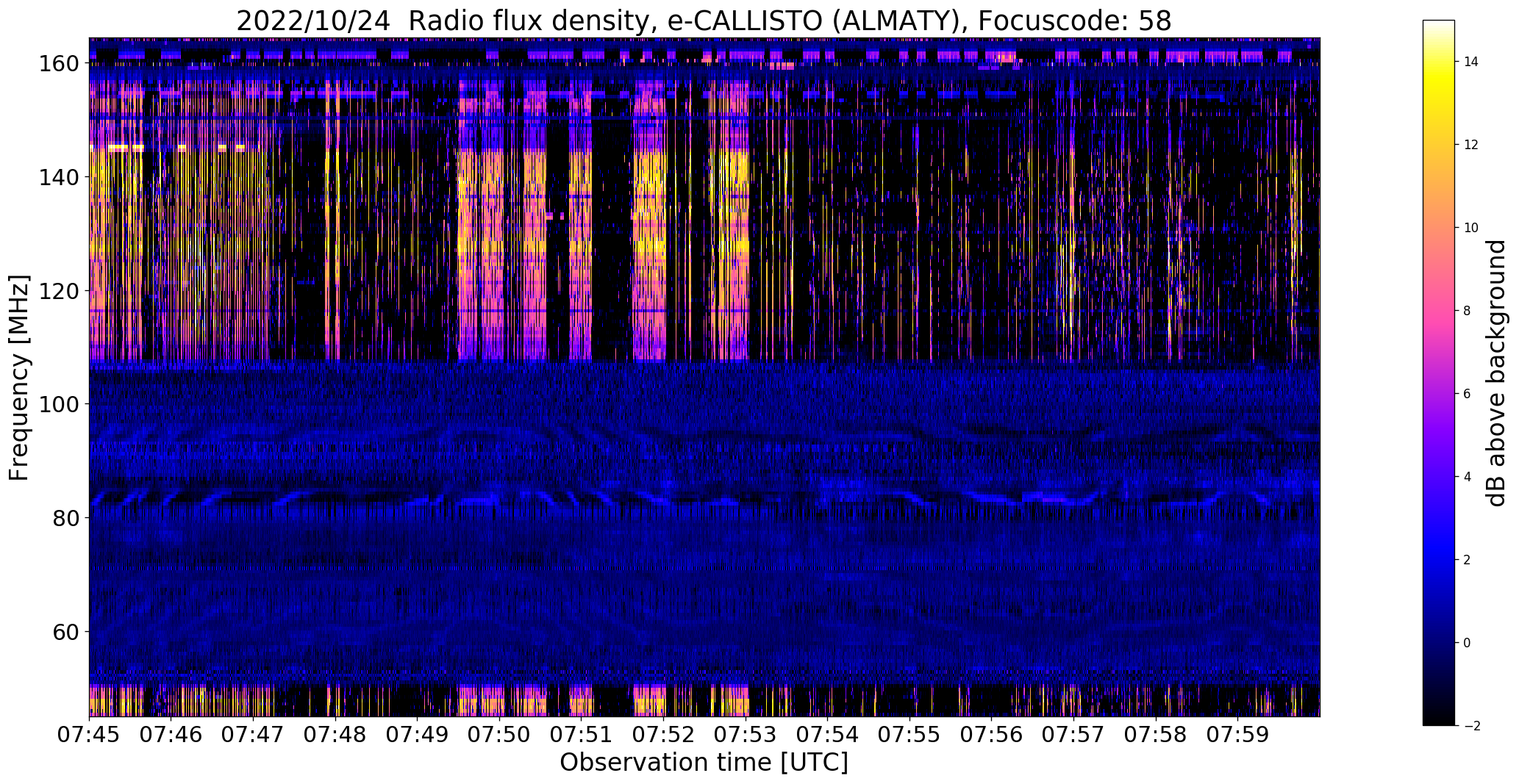Click the 07:50 time tick label
The image size is (1519, 784).
pos(500,734)
